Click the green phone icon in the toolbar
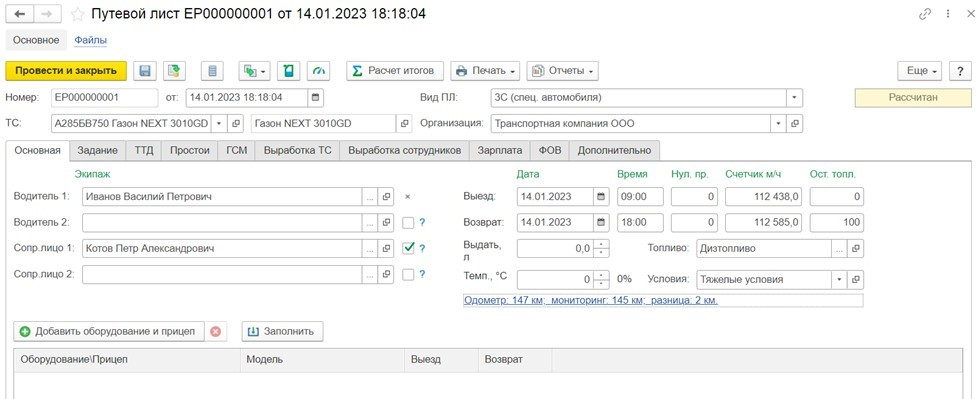The width and height of the screenshot is (978, 399). (x=289, y=71)
